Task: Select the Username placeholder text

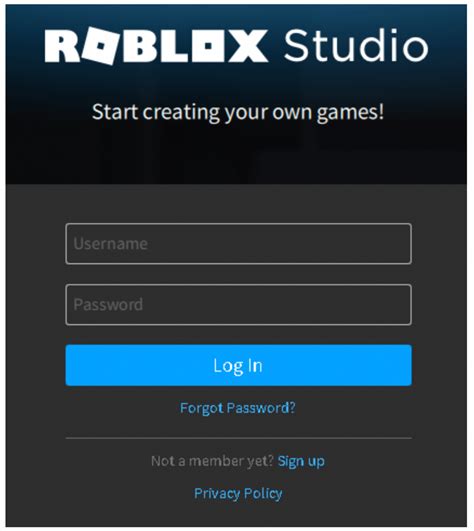Action: 110,244
